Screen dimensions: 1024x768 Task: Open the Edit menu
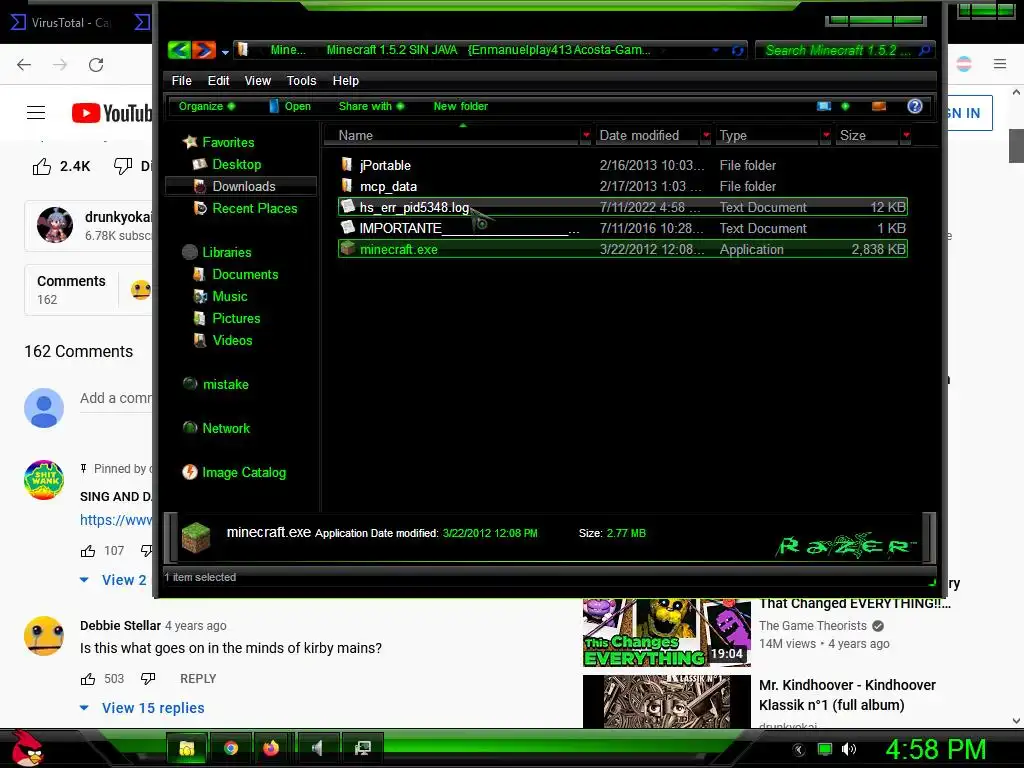(x=218, y=80)
